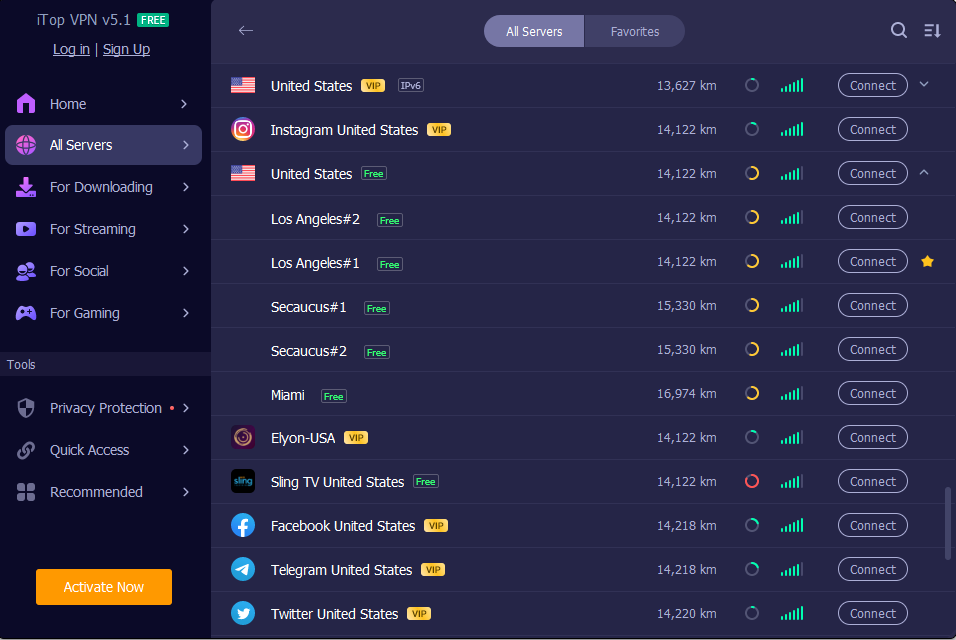
Task: Expand the first United States server group
Action: click(924, 85)
